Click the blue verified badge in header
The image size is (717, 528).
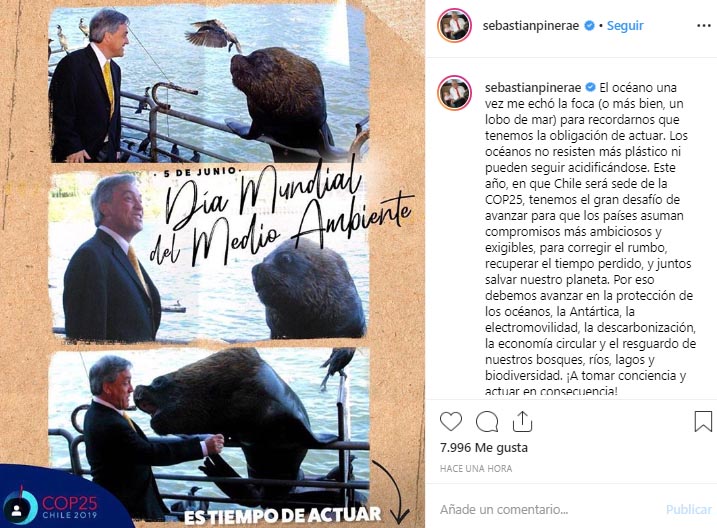[x=590, y=26]
